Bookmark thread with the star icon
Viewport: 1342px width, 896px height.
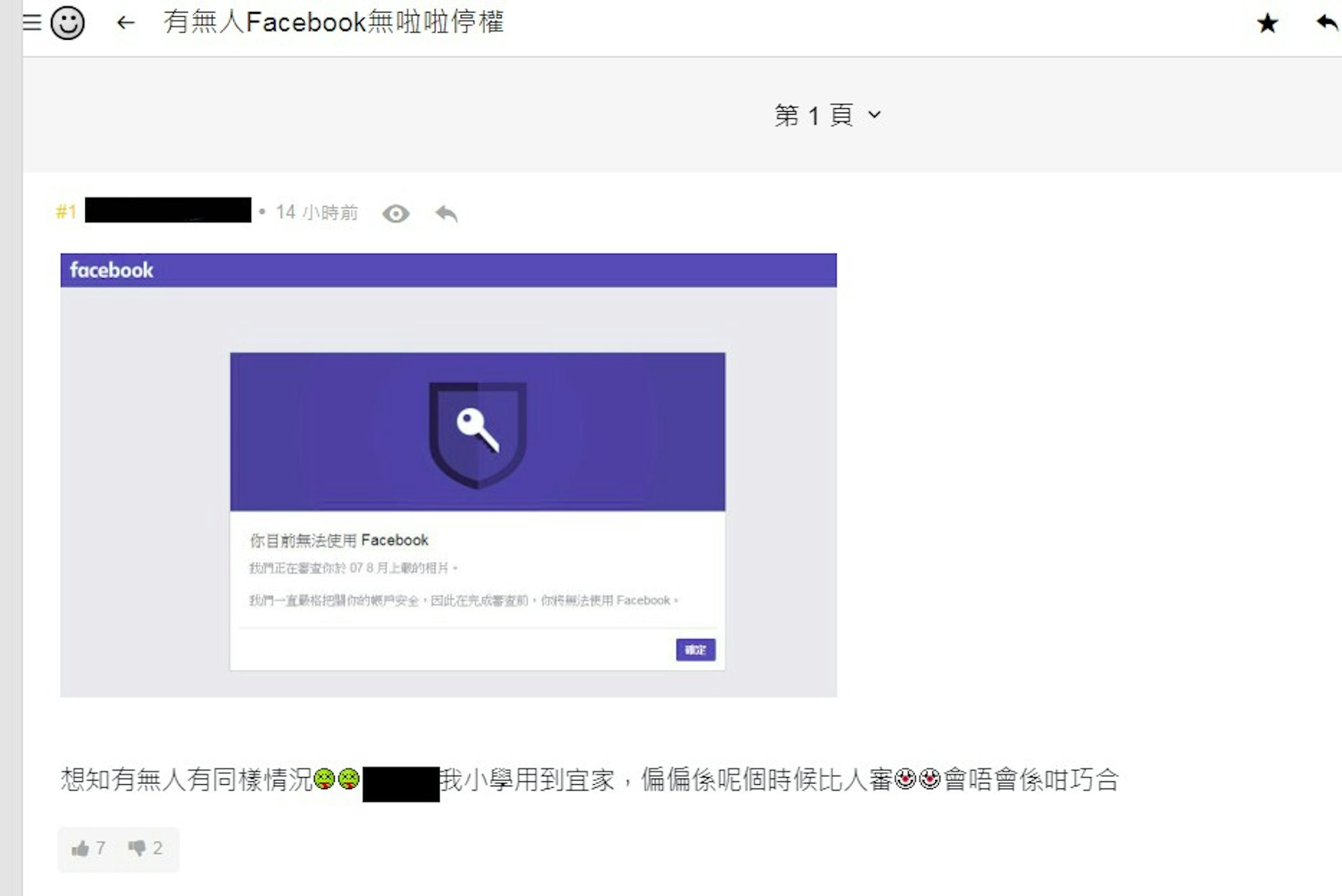(x=1267, y=24)
